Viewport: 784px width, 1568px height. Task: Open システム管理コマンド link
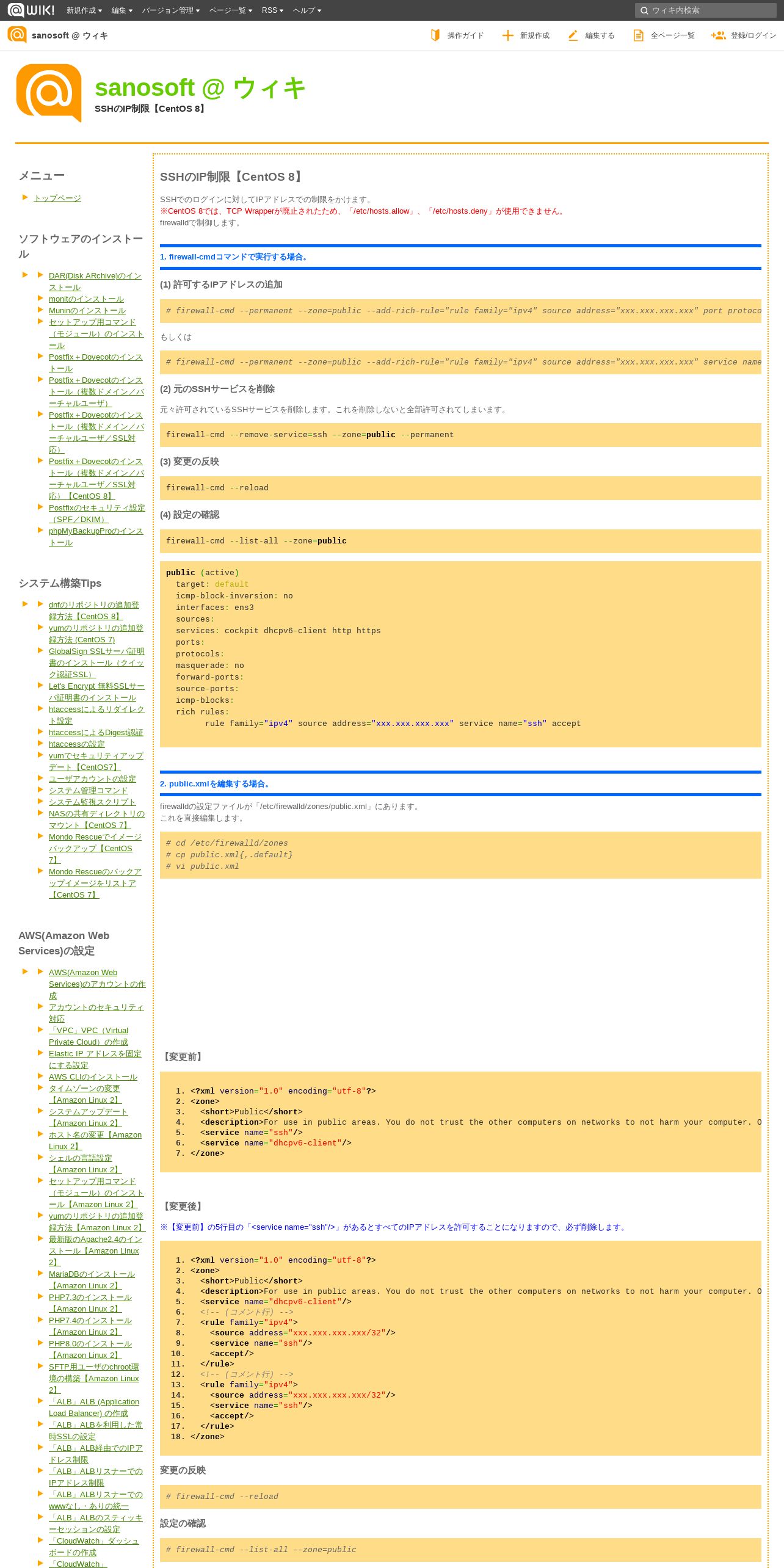pos(89,790)
